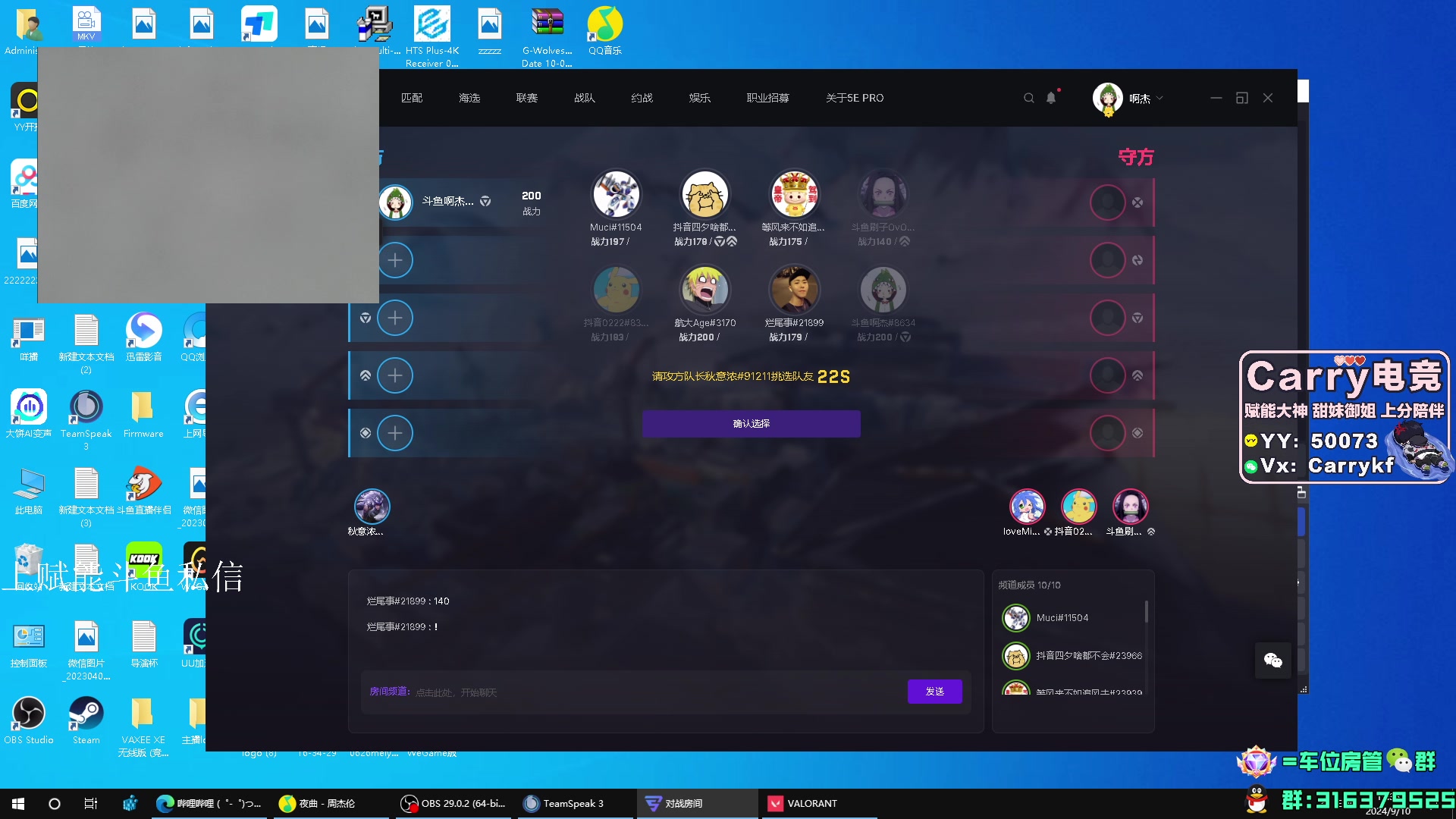Click spectator avatar 抖音02

point(1078,507)
